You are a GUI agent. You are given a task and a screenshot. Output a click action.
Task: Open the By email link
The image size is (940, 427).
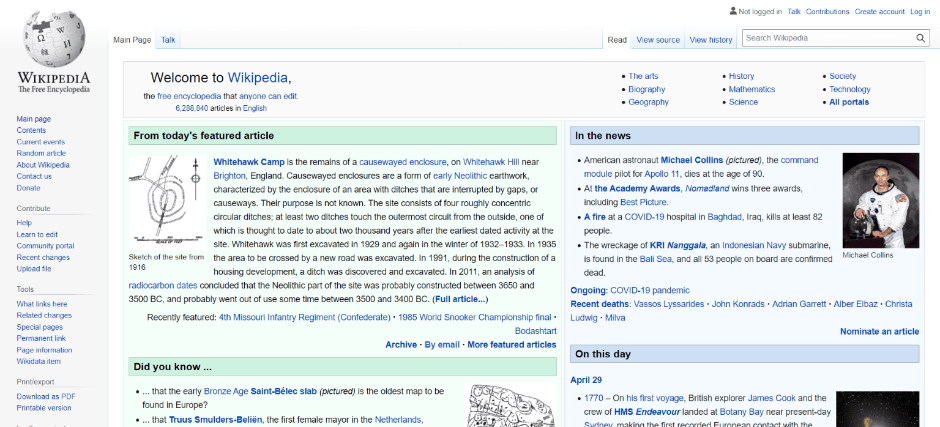tap(442, 345)
